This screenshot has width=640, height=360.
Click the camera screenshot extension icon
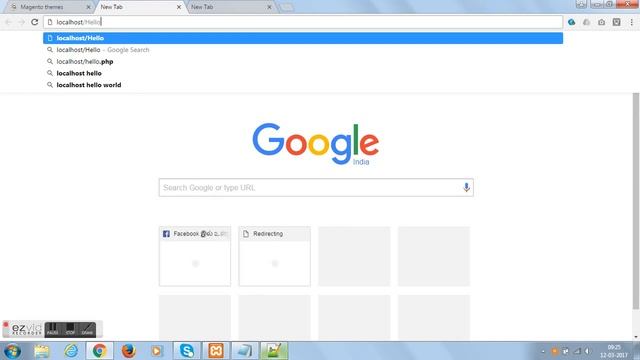(x=602, y=22)
